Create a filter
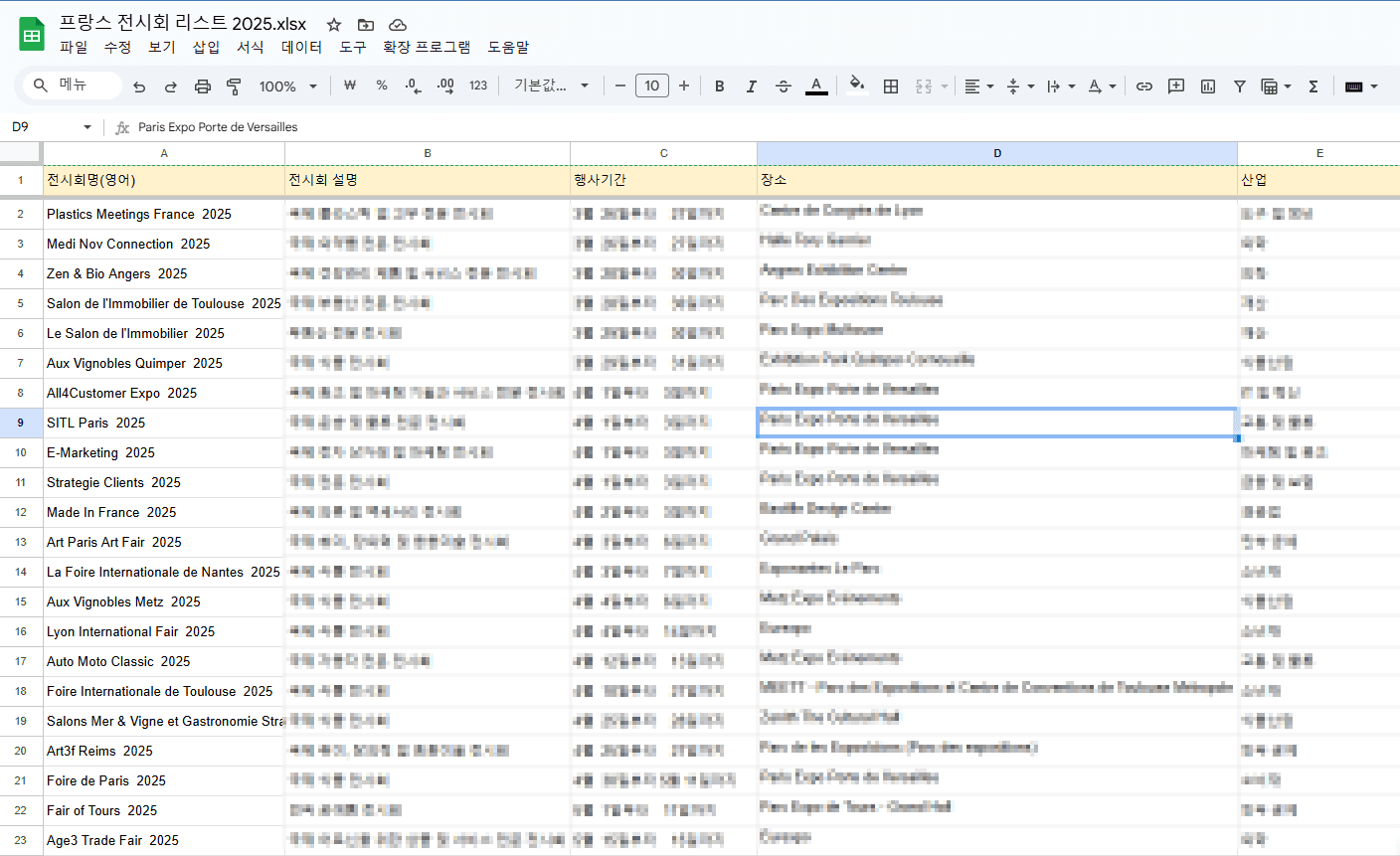 [1240, 86]
